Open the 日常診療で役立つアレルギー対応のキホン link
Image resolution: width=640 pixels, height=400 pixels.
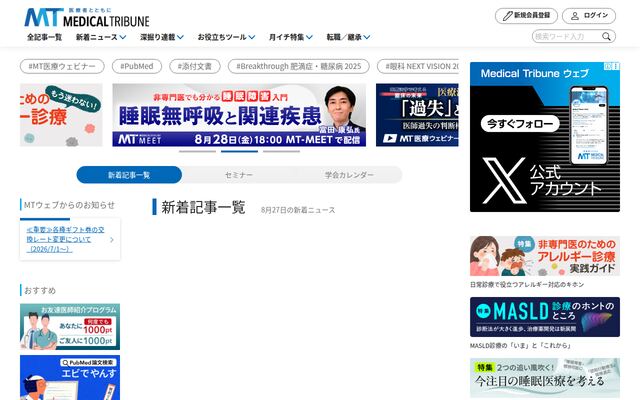point(527,284)
